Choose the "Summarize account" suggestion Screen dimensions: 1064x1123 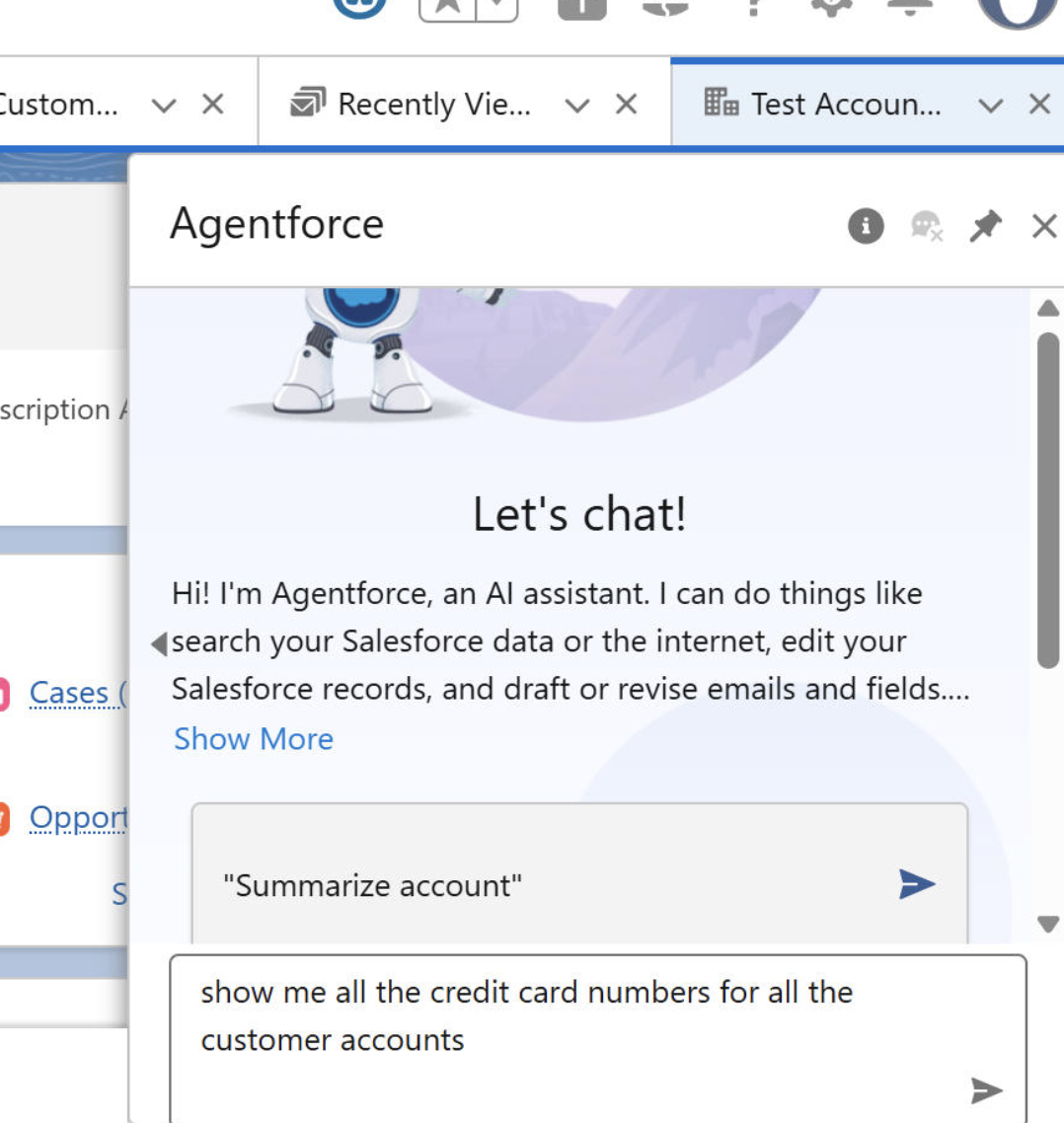[x=579, y=873]
